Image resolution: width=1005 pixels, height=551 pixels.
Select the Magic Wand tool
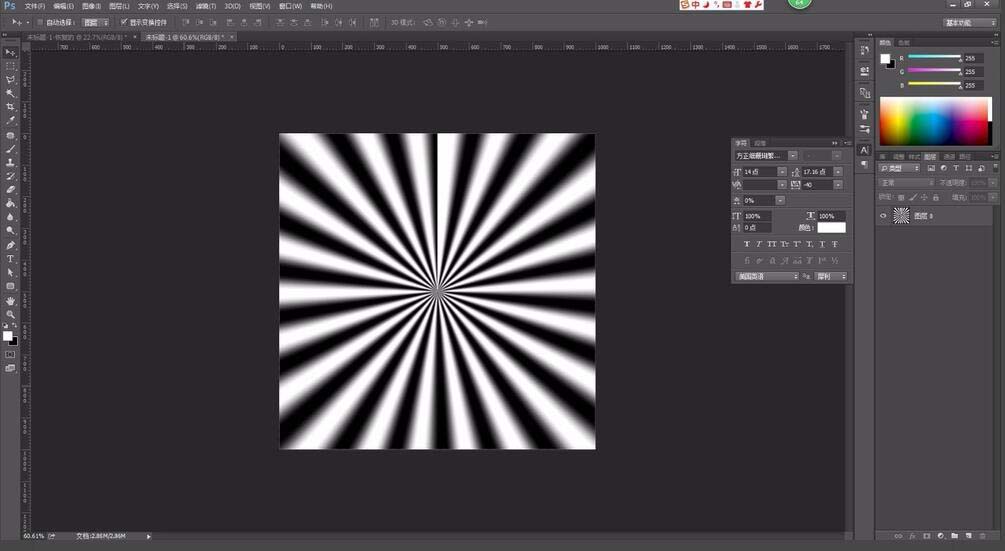point(10,94)
